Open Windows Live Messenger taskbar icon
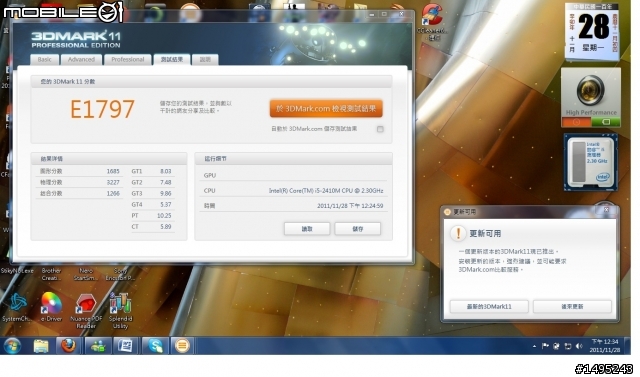Image resolution: width=640 pixels, height=377 pixels. pos(97,346)
